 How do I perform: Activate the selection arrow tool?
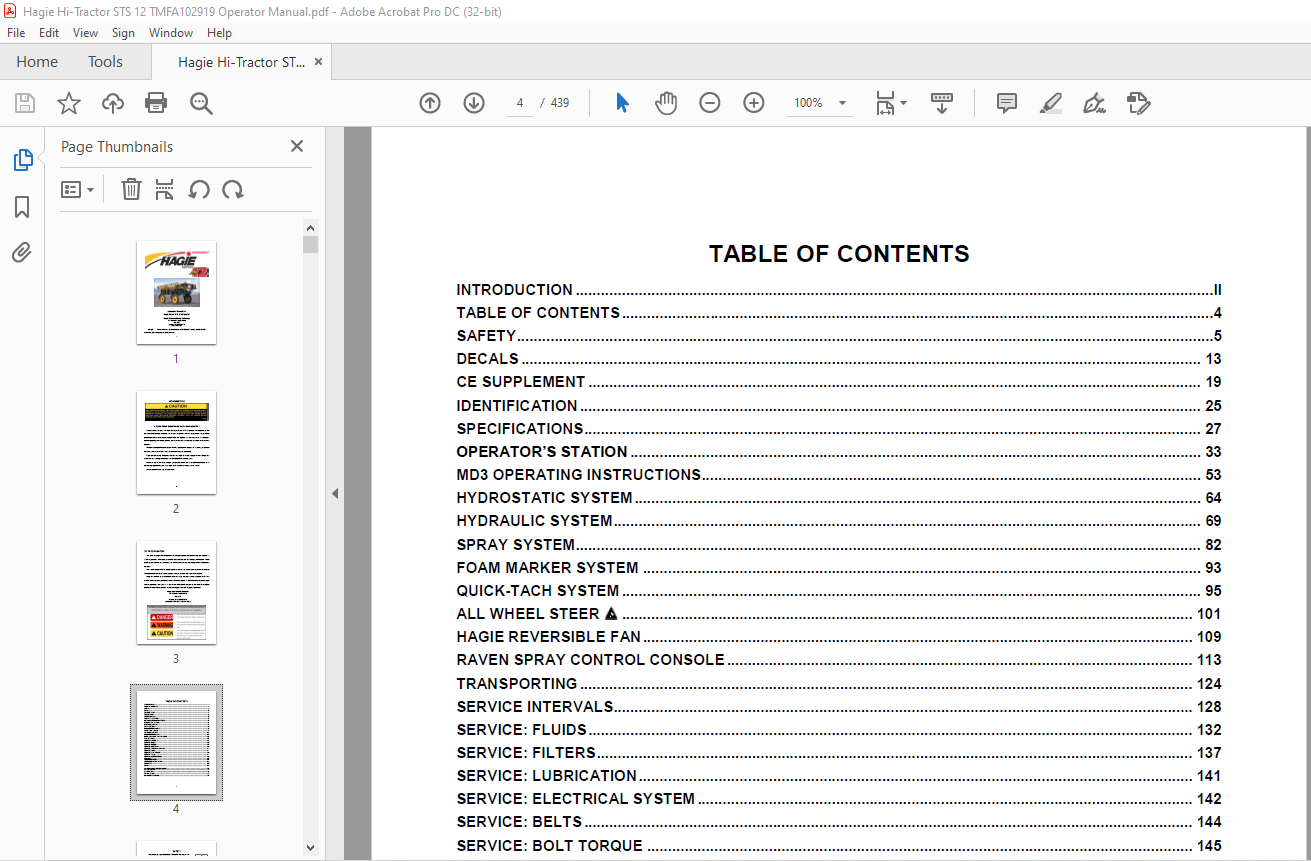point(622,103)
